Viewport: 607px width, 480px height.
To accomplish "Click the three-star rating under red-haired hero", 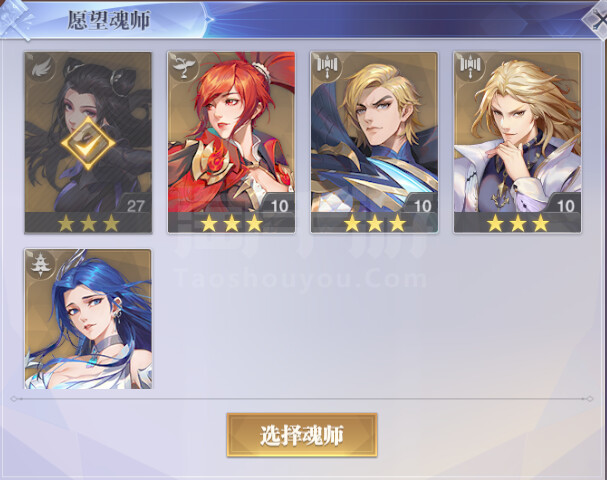I will point(231,223).
